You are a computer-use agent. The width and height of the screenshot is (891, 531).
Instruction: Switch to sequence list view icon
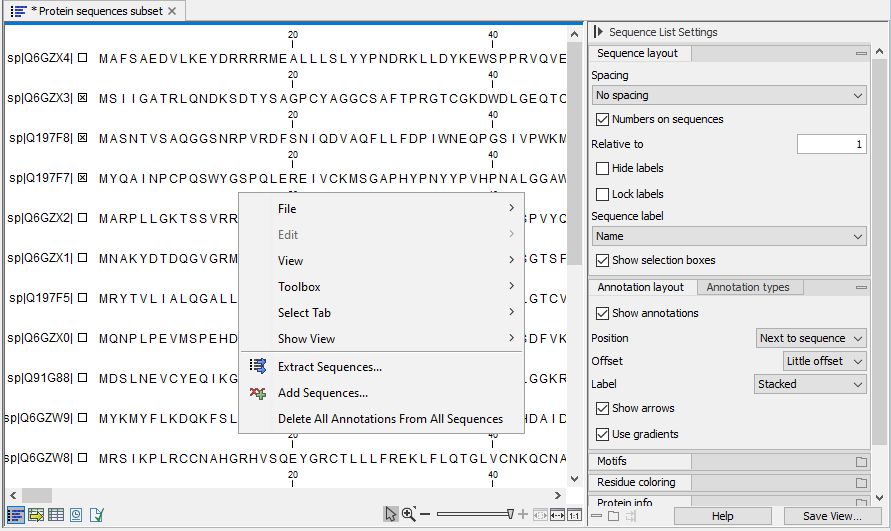point(16,515)
